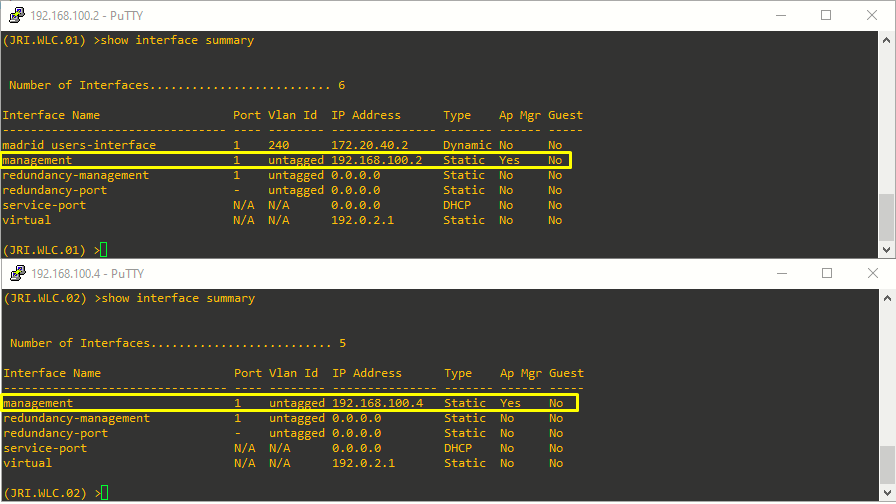The width and height of the screenshot is (896, 504).
Task: Click 'service-port' in the WLC.02 window
Action: pos(45,448)
